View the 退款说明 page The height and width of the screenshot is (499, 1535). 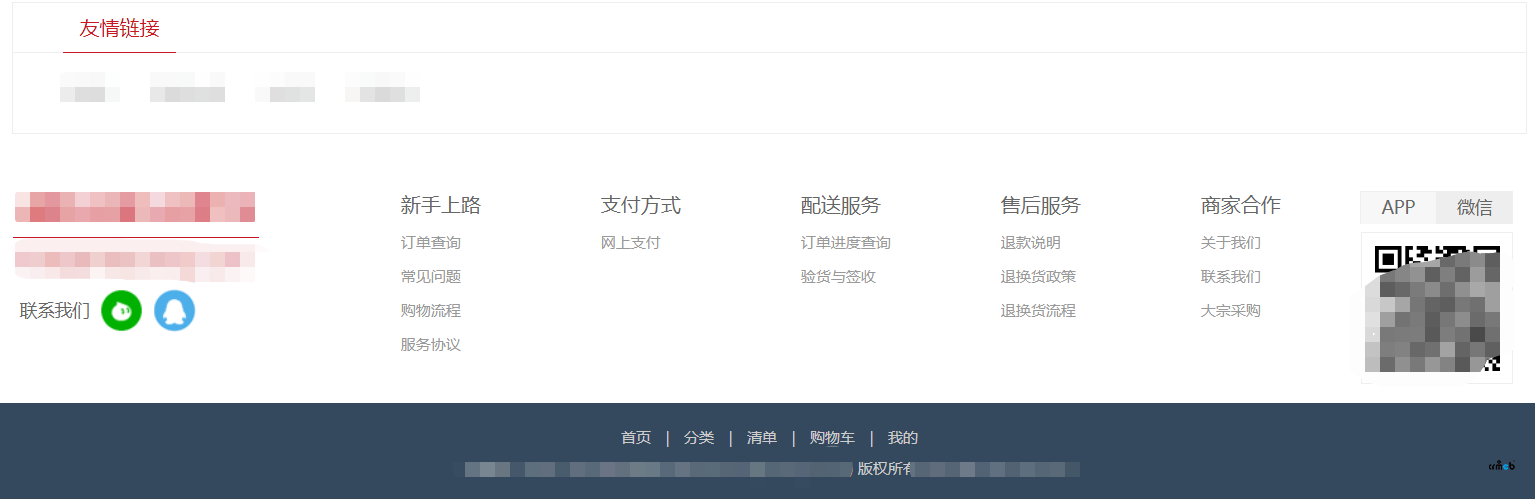coord(1031,243)
